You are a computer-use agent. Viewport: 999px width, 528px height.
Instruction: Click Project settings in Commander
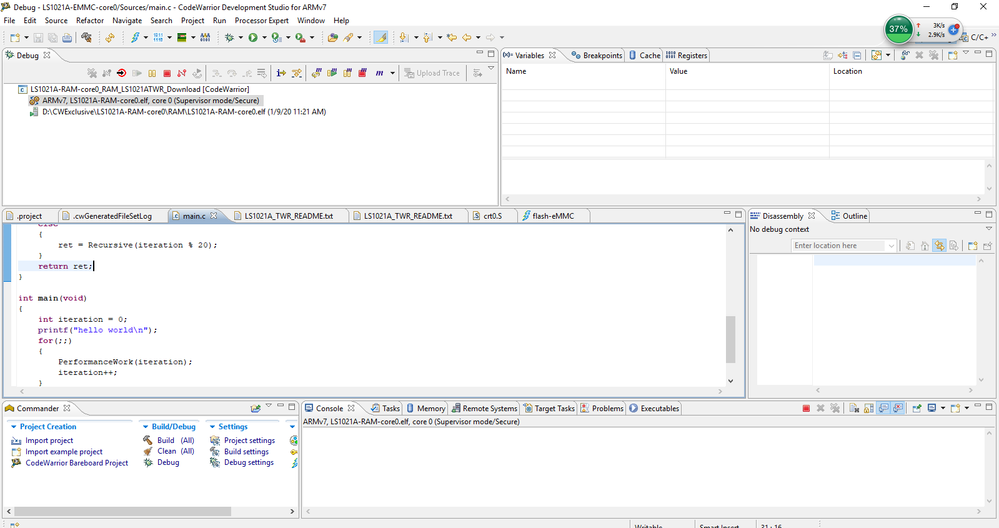[x=249, y=441]
